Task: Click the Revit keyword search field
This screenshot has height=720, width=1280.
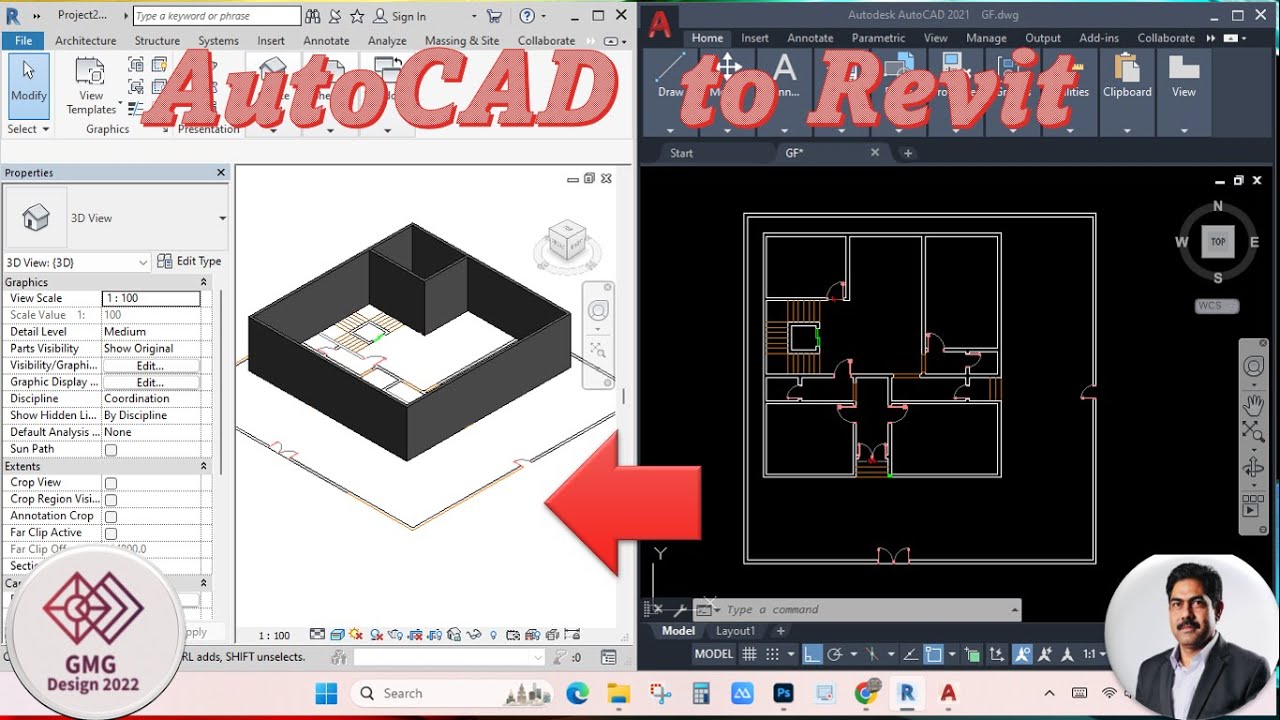Action: 217,16
